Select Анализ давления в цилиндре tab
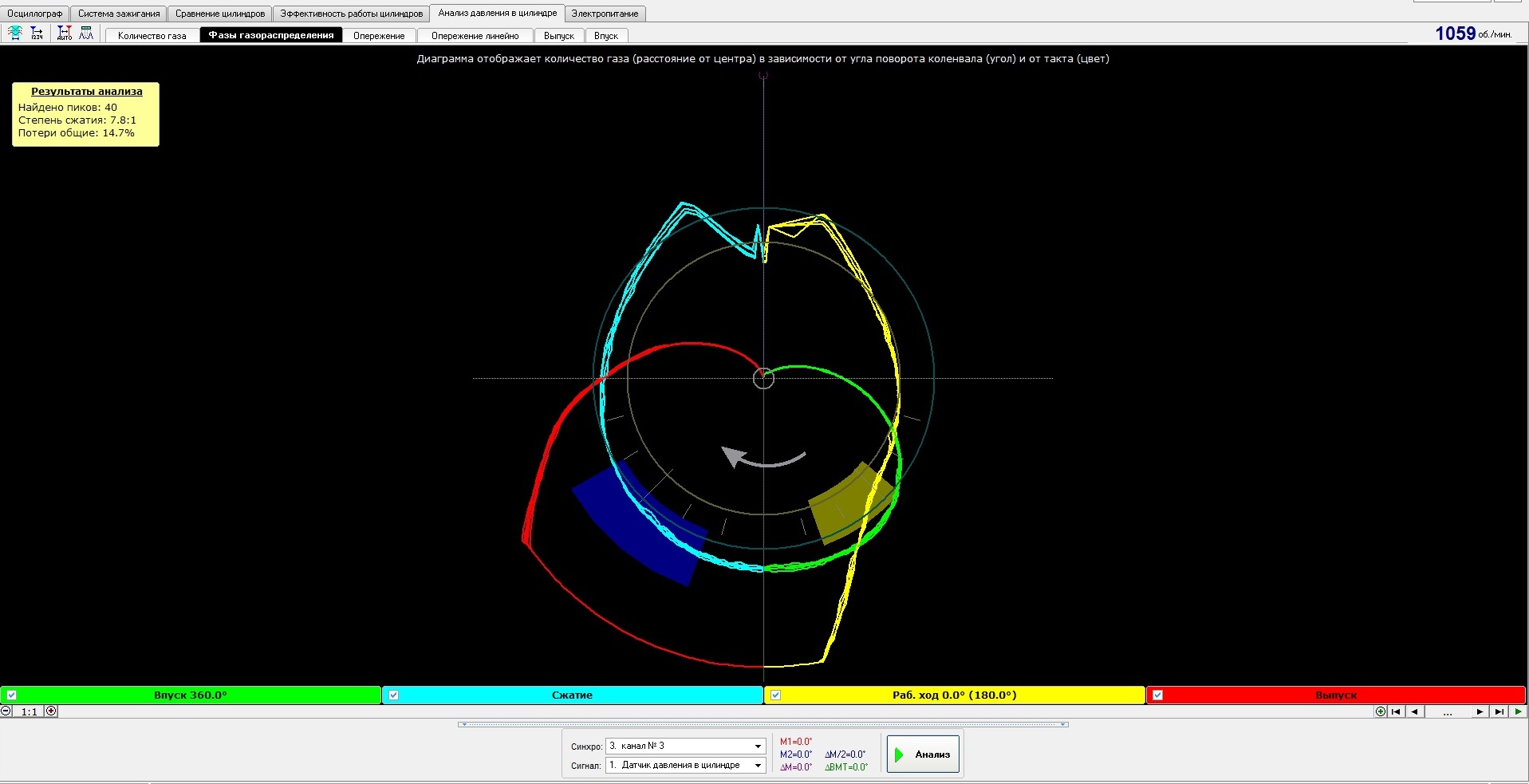 pyautogui.click(x=498, y=13)
